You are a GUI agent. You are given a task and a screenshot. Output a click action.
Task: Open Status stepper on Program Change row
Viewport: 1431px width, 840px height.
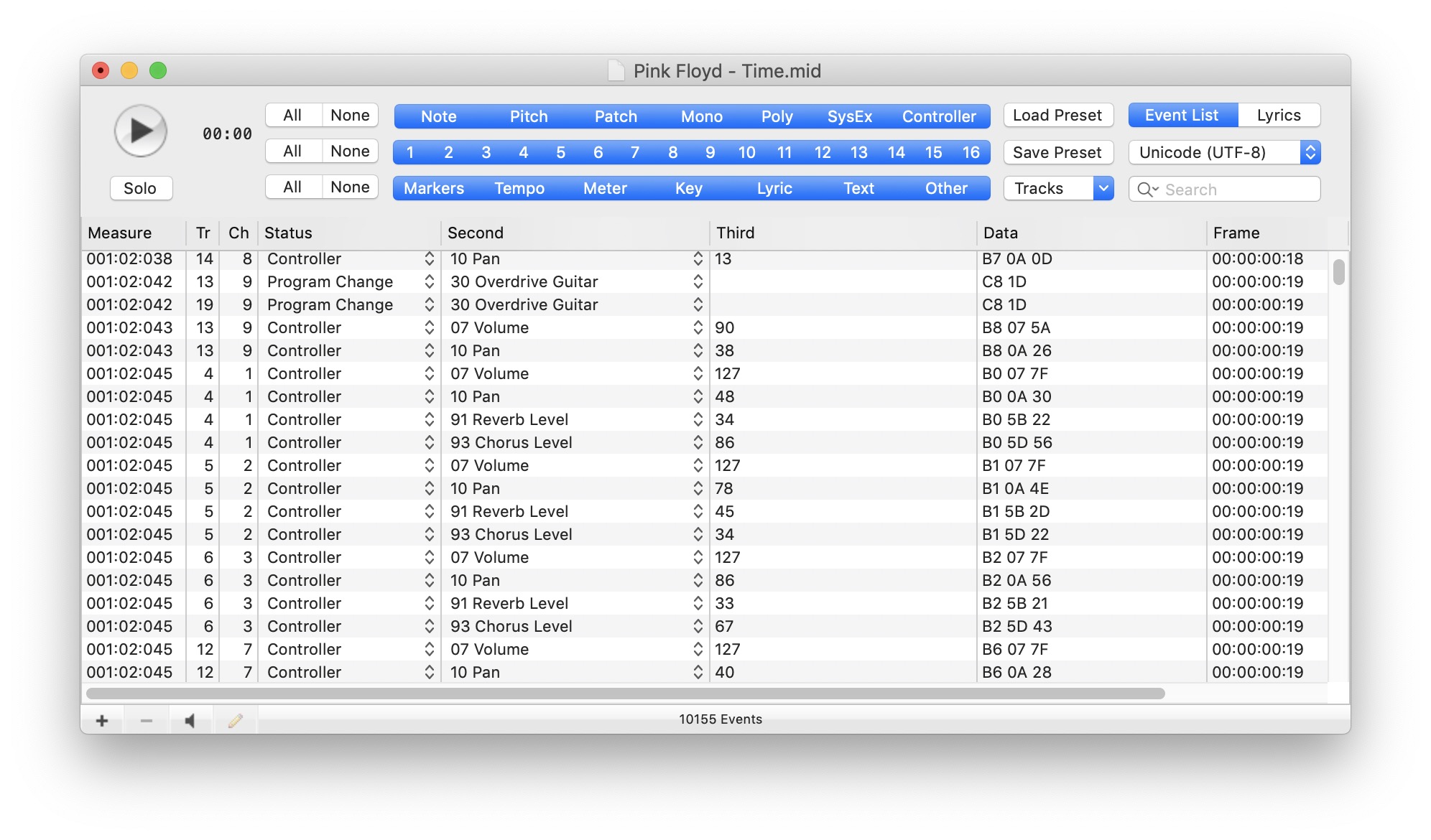429,281
